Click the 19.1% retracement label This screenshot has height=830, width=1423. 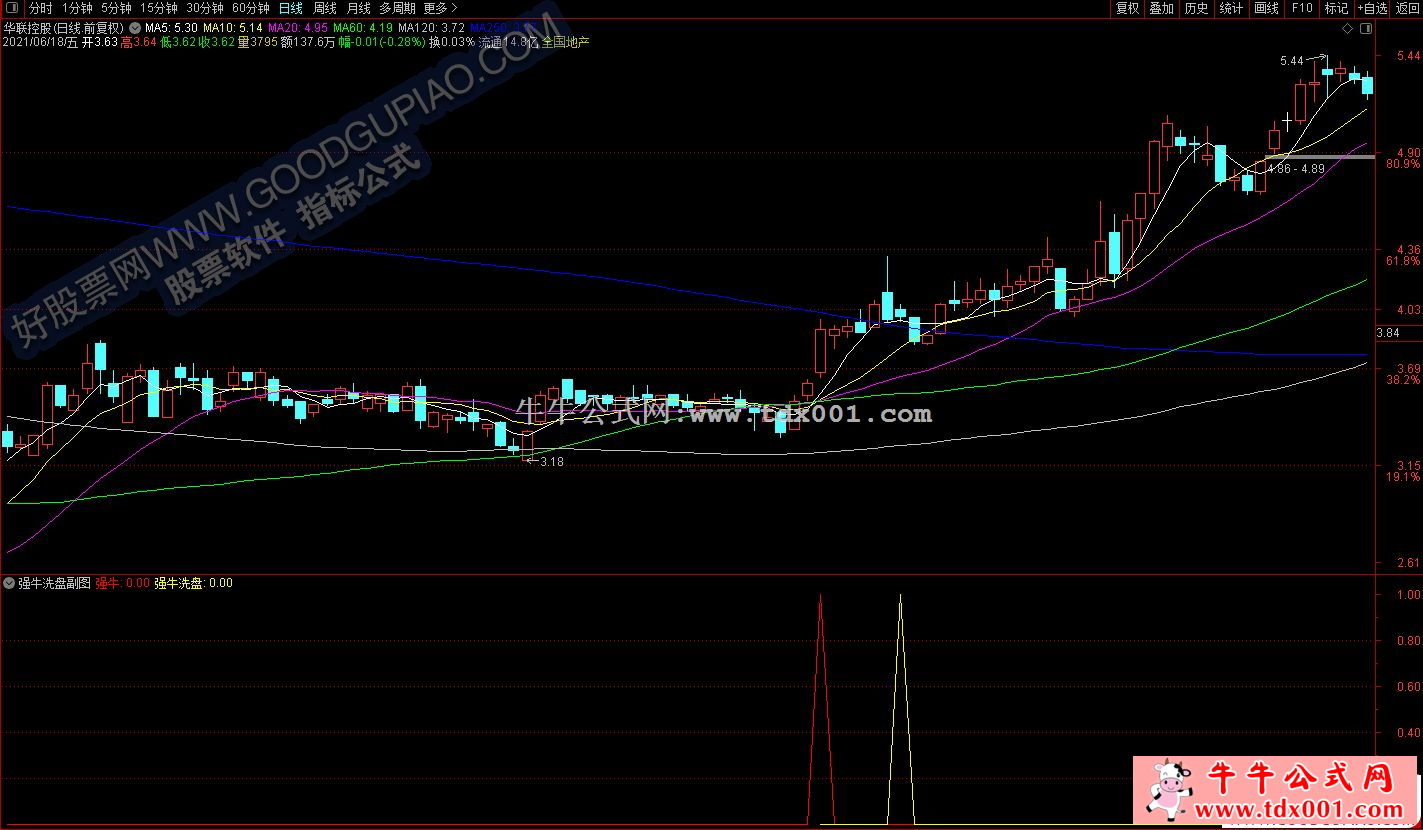(x=1403, y=478)
